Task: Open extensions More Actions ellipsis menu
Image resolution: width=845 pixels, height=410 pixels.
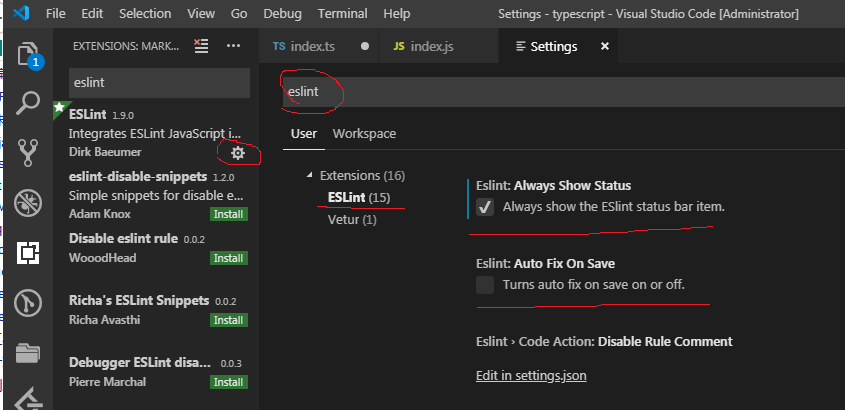Action: (233, 46)
